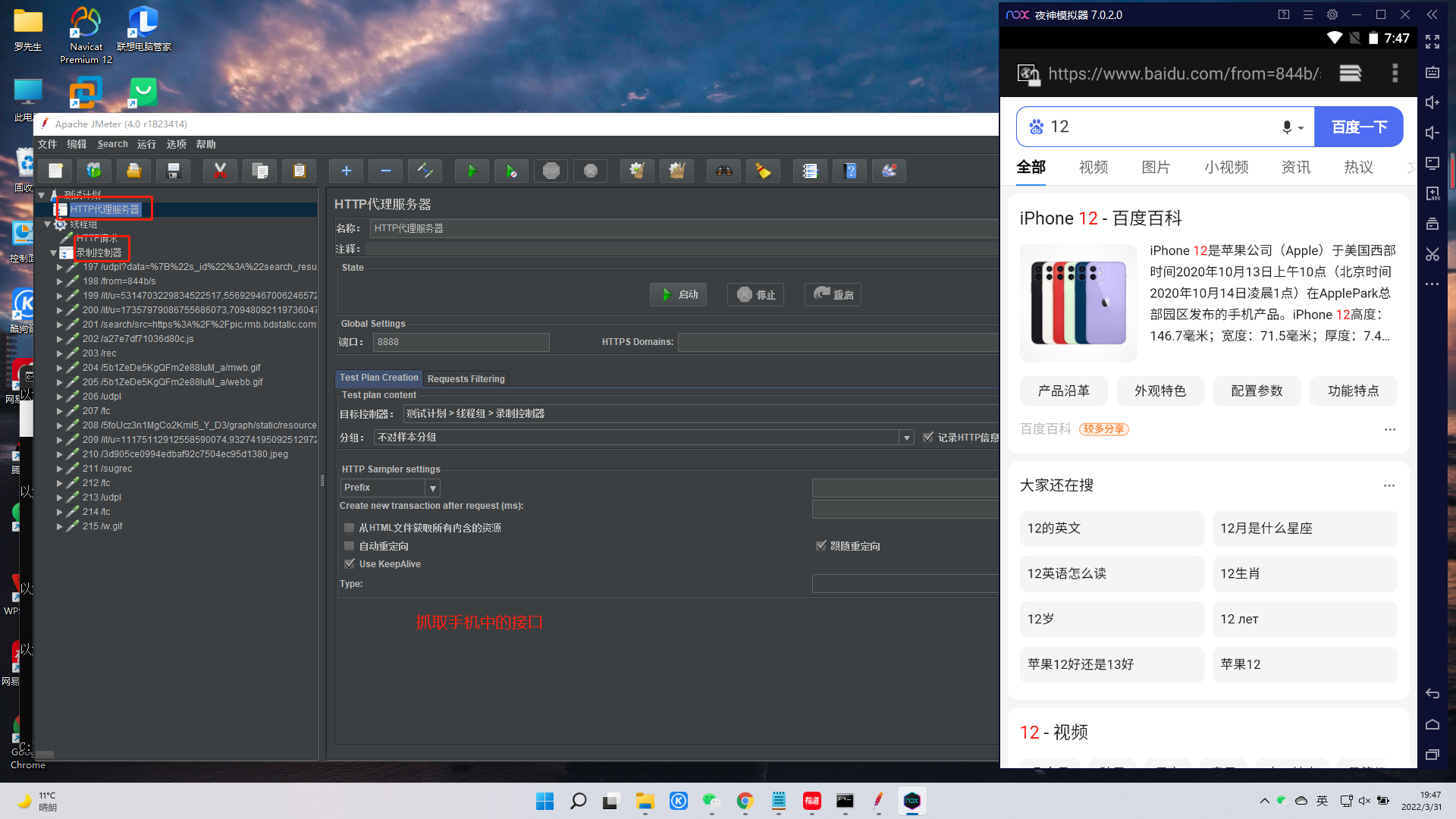This screenshot has width=1456, height=819.
Task: Click the JMeter Save toolbar icon
Action: 174,171
